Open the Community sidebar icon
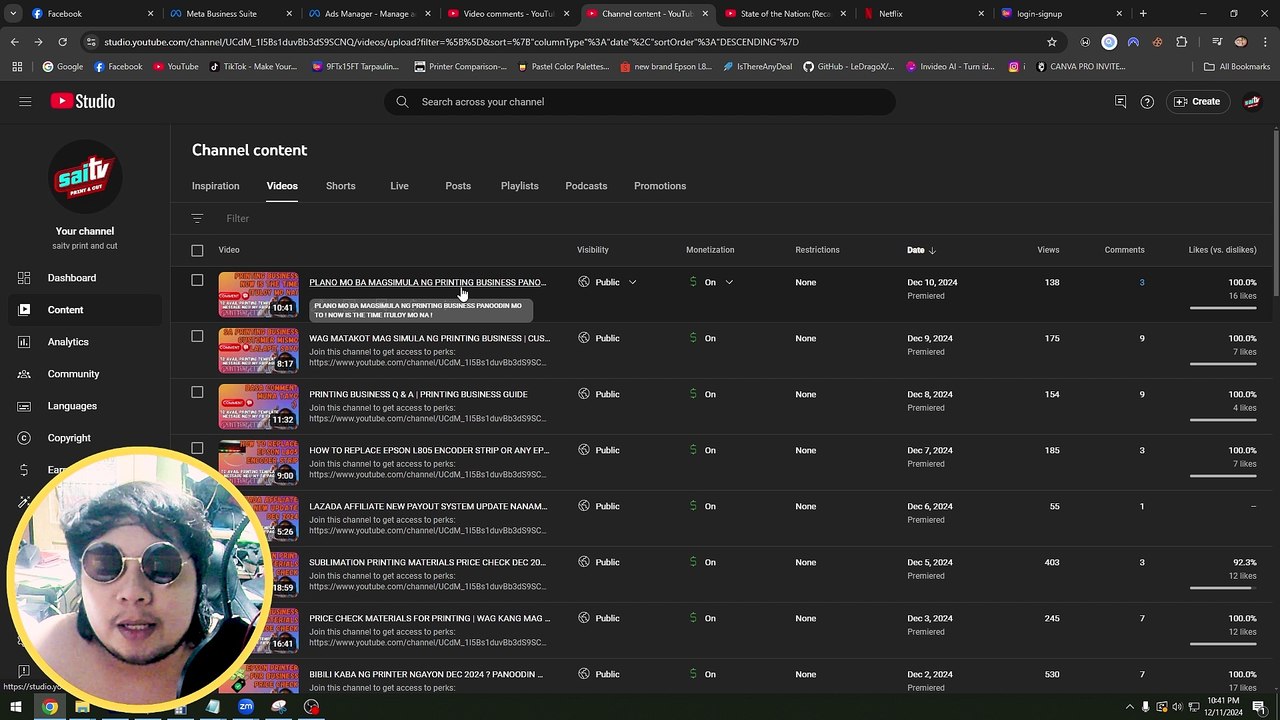This screenshot has width=1280, height=720. 24,374
